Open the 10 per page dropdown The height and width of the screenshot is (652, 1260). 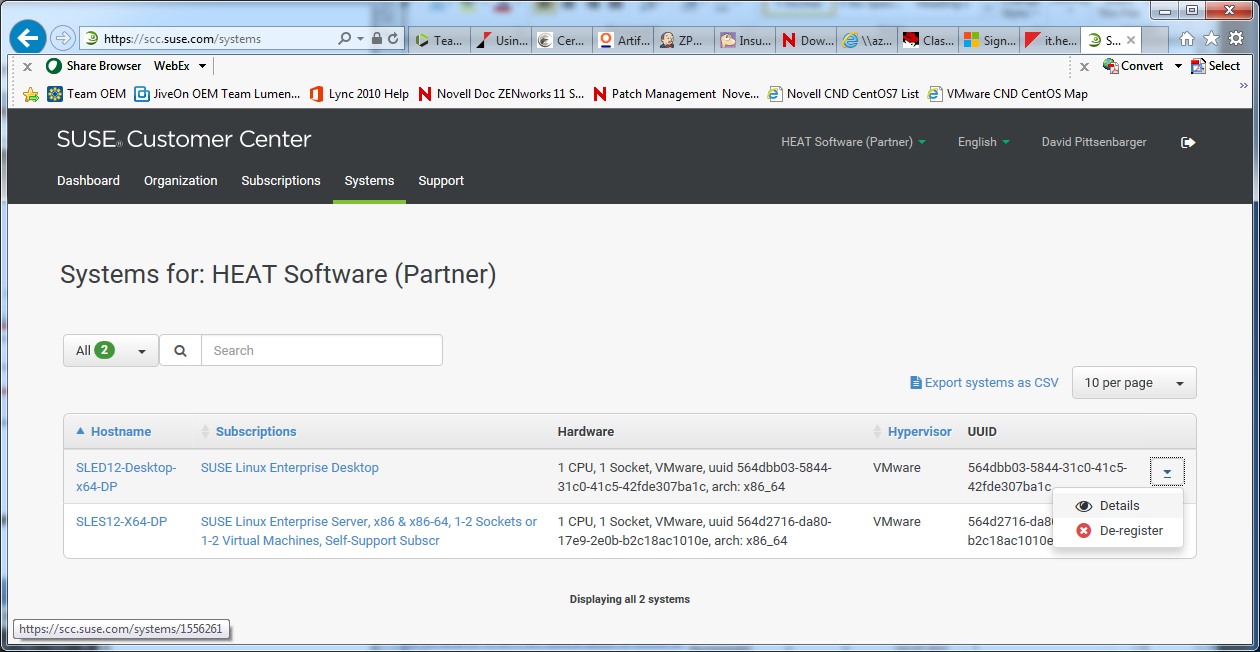(x=1134, y=383)
